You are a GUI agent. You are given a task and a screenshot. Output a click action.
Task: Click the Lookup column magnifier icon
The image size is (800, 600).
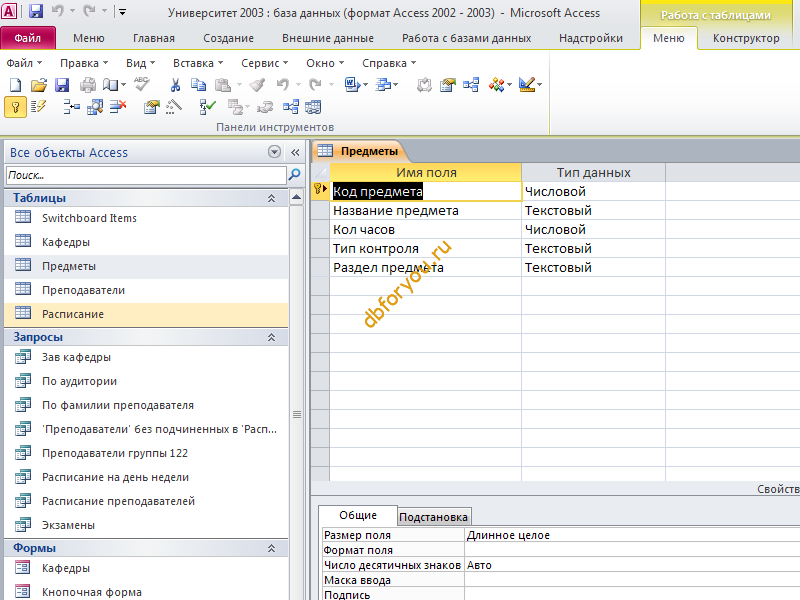pos(95,107)
